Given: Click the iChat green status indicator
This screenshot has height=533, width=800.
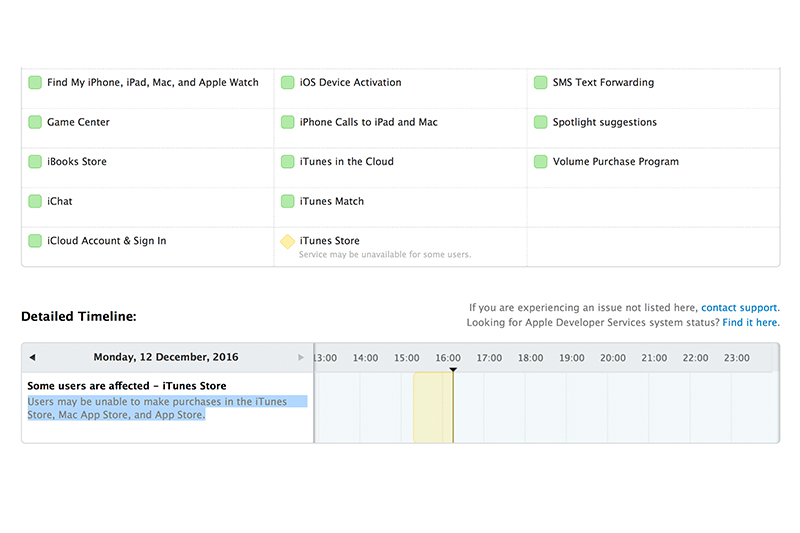Looking at the screenshot, I should pos(35,201).
